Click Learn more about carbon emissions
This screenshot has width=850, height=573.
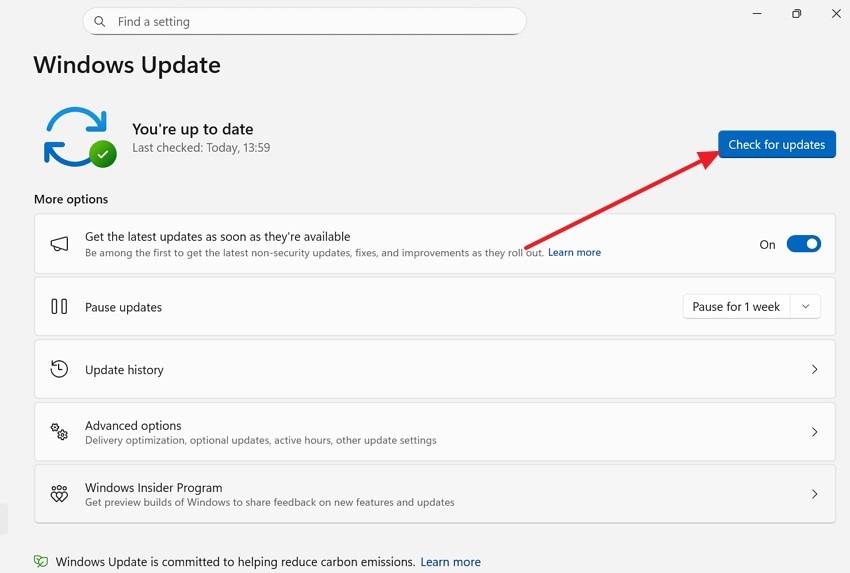pyautogui.click(x=450, y=562)
